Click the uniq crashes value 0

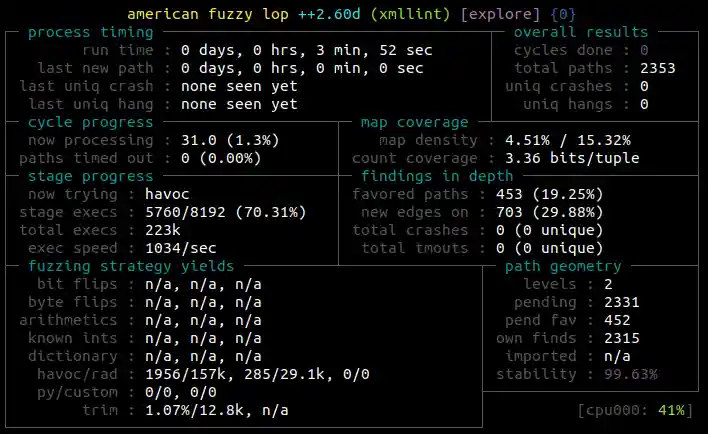pos(644,86)
